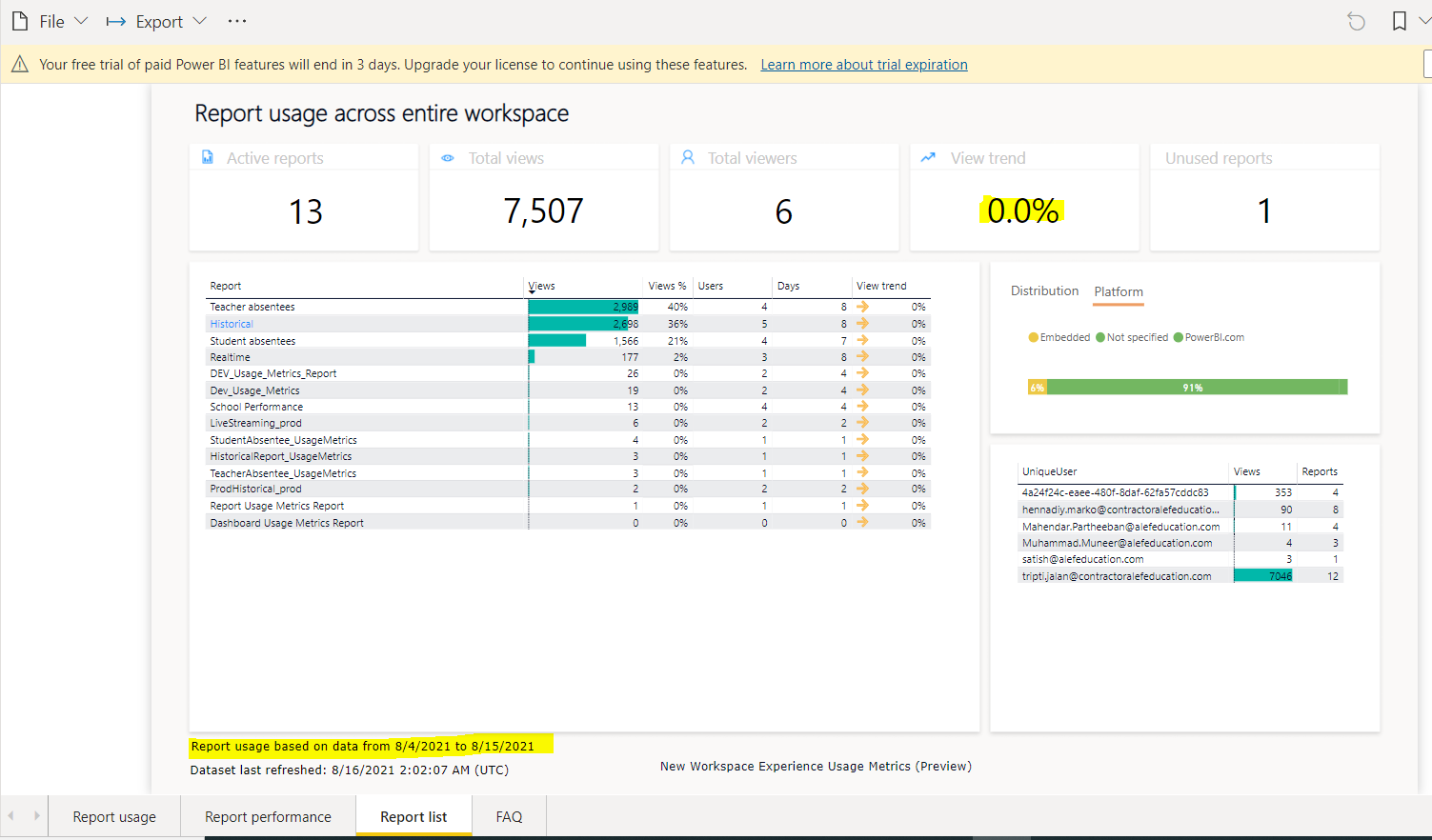Click the trial warning triangle icon
The width and height of the screenshot is (1432, 840).
[19, 65]
